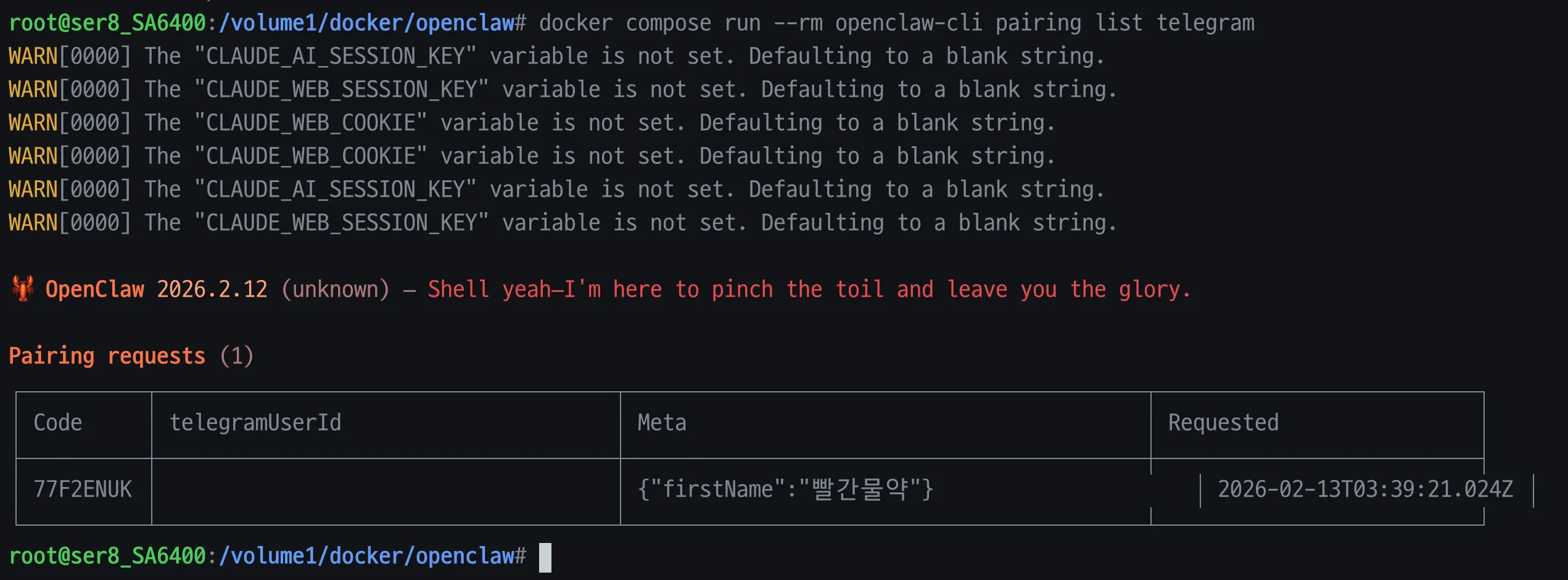Click the requested timestamp 2026-02-13T03:39:21.024Z
The width and height of the screenshot is (1568, 580).
[x=1365, y=489]
